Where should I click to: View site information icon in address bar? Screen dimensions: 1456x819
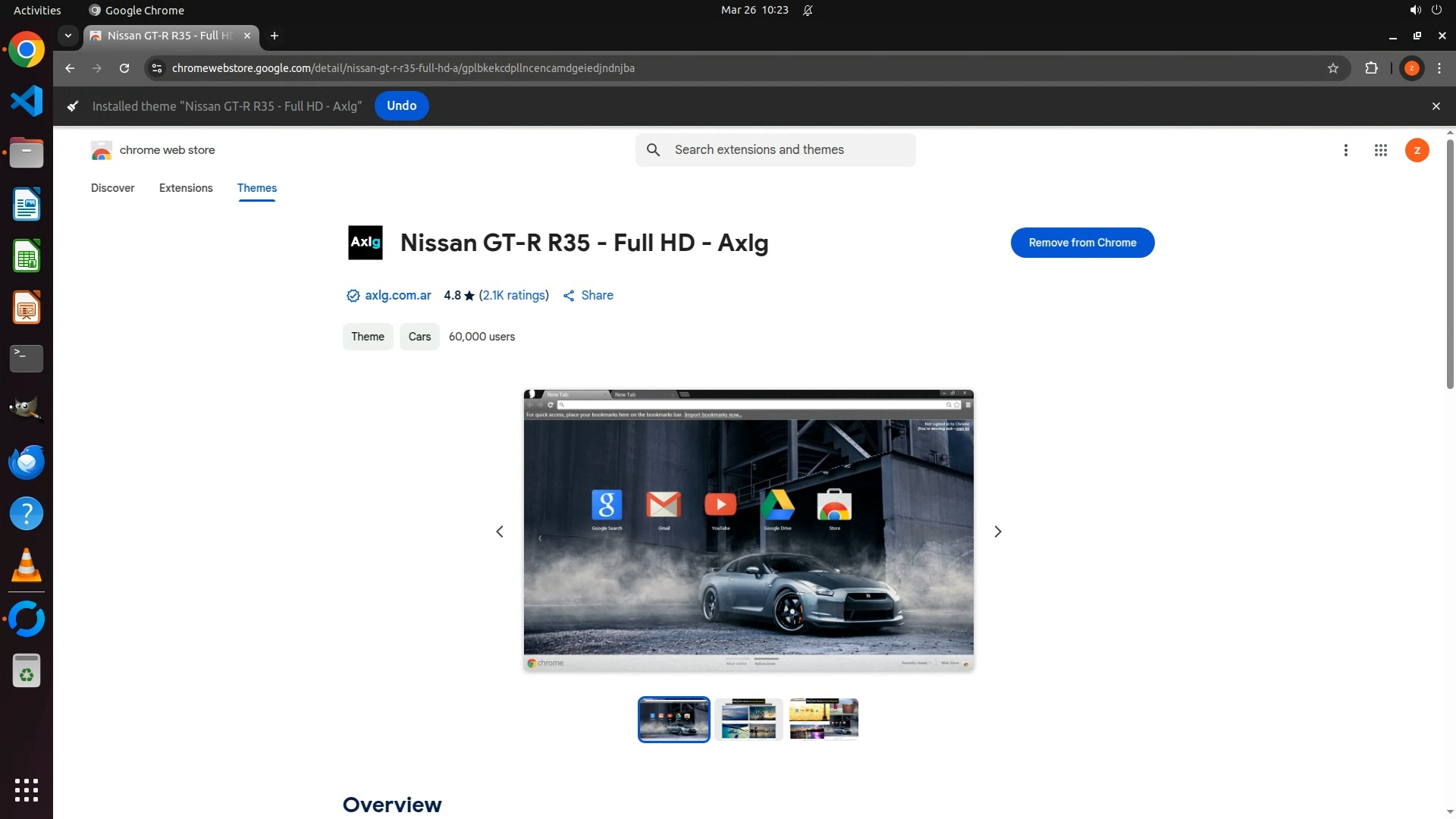click(157, 68)
